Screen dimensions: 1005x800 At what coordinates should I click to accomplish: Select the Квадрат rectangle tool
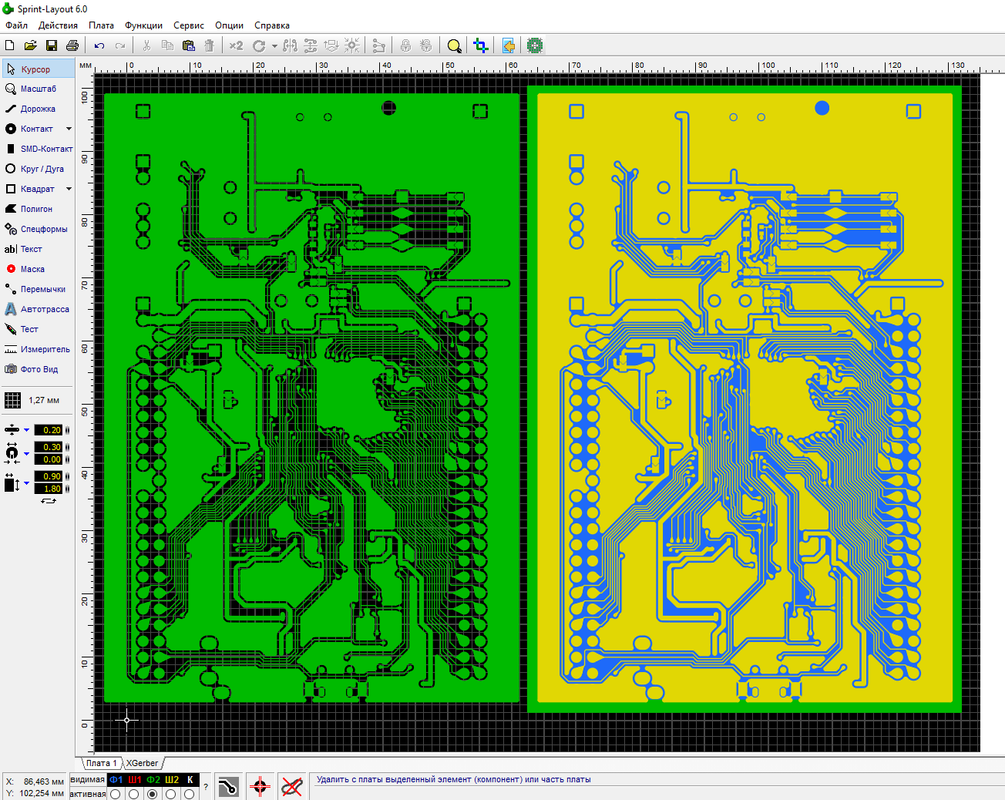(32, 189)
